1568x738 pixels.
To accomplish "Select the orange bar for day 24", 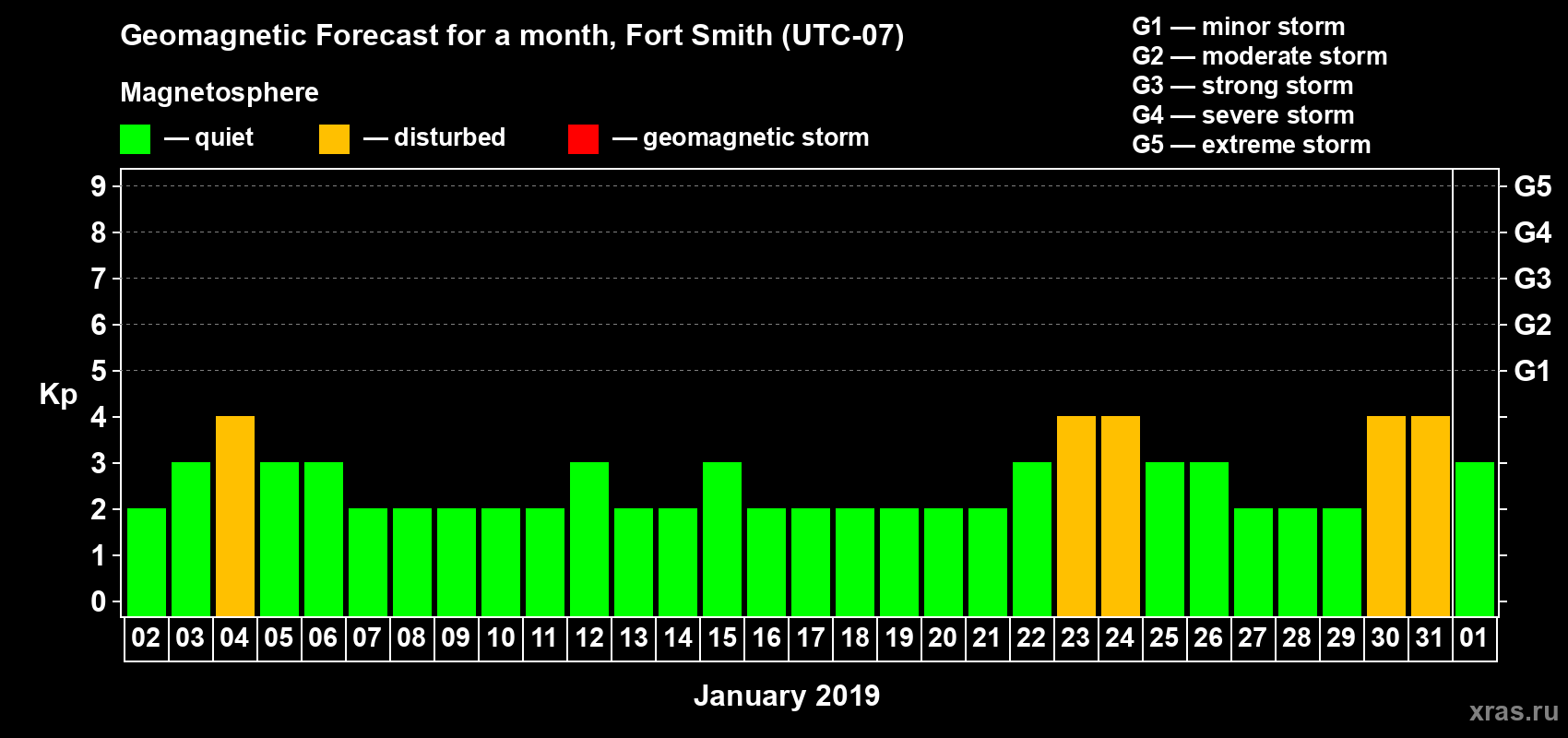I will 1121,517.
